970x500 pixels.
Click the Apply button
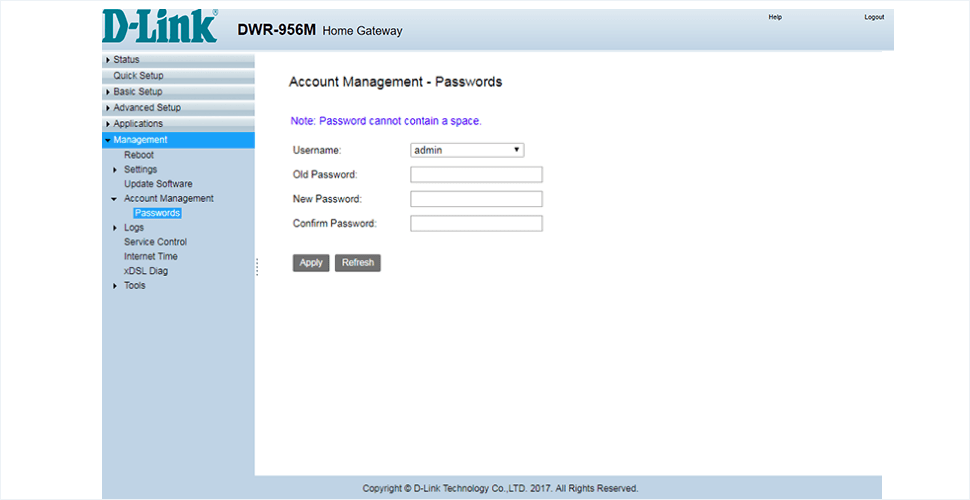point(311,263)
